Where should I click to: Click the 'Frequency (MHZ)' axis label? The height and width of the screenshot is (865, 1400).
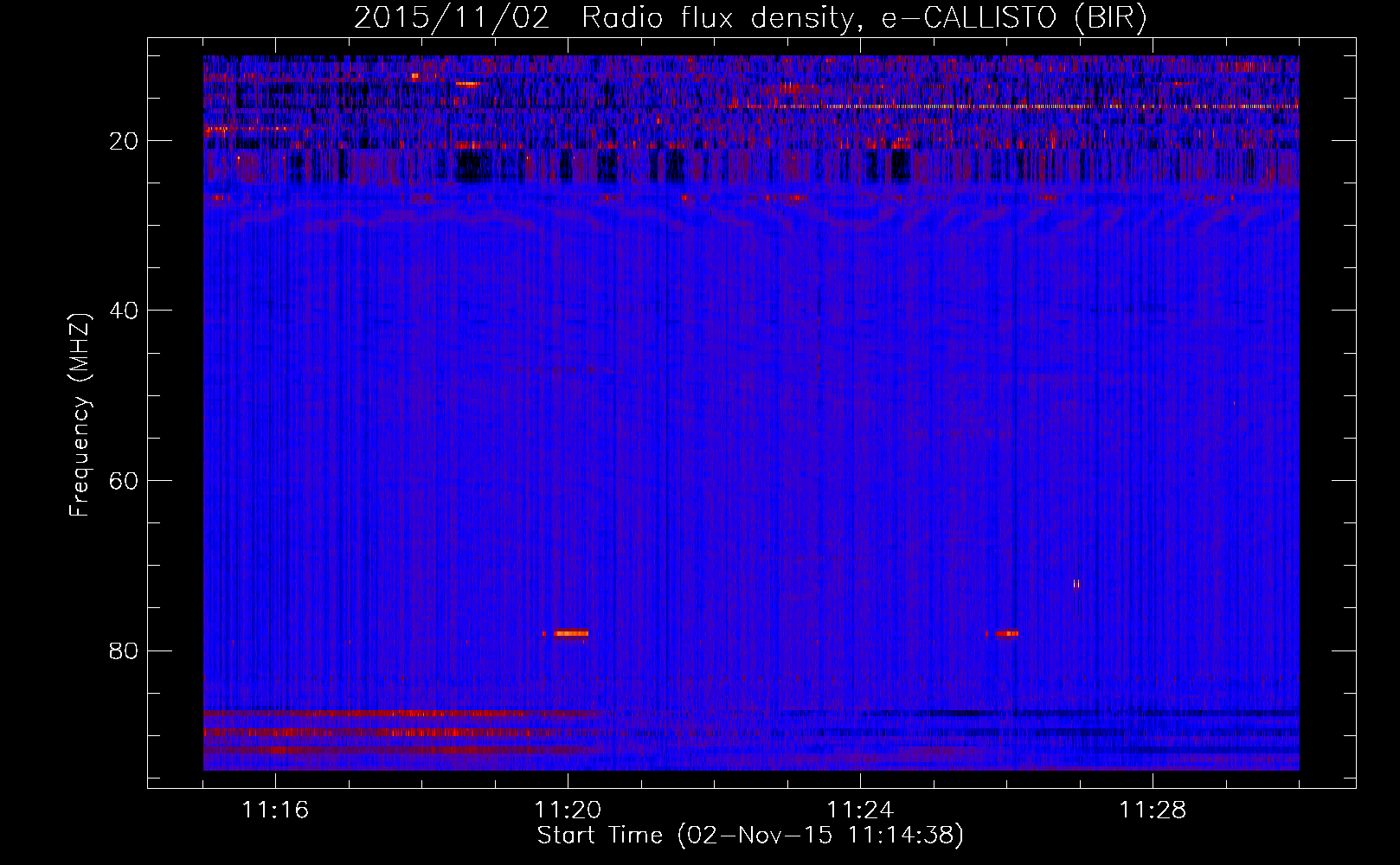click(x=80, y=415)
